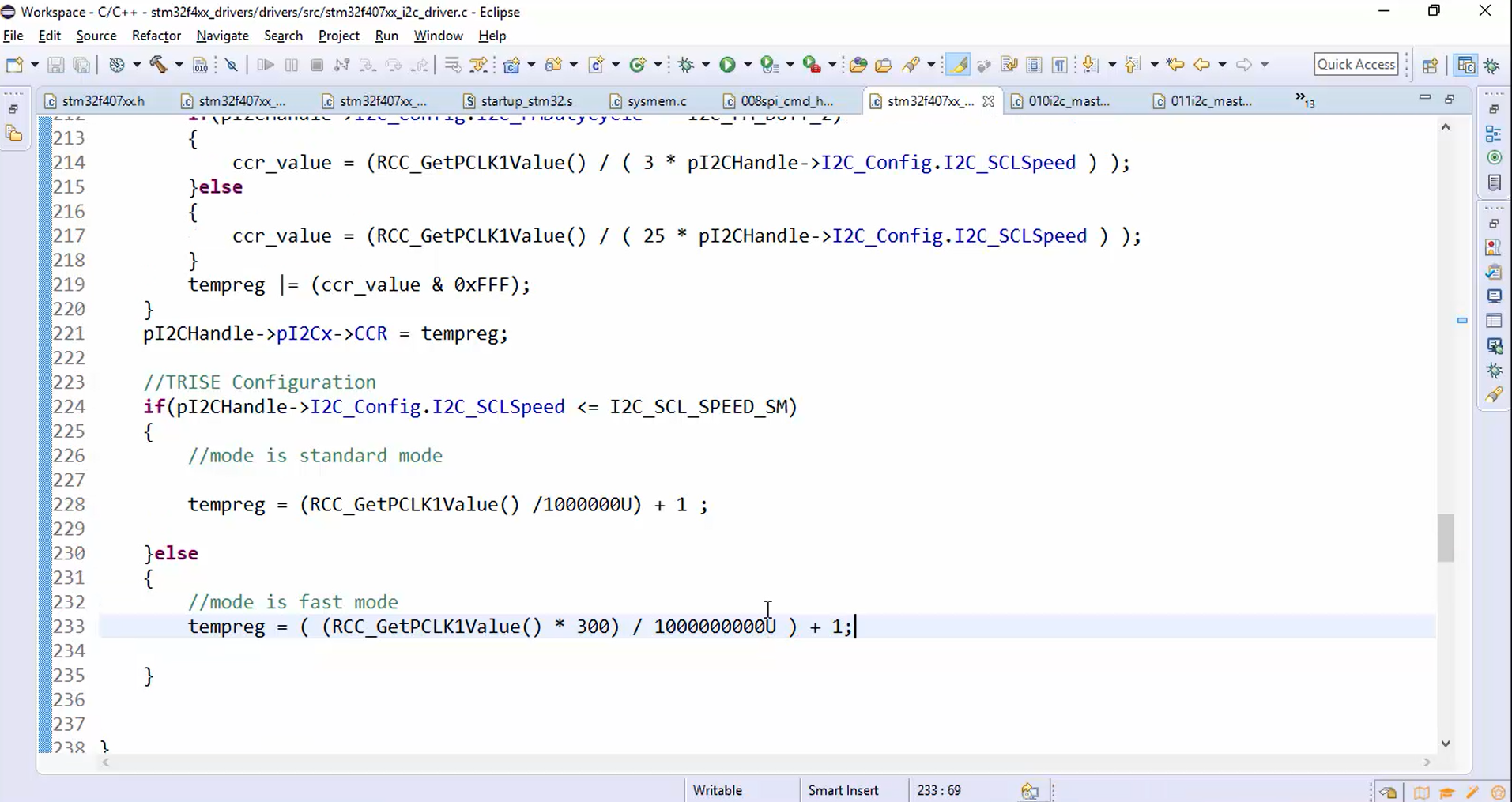Screen dimensions: 1512x802
Task: Open the Problems view icon in right trim
Action: tap(1494, 247)
